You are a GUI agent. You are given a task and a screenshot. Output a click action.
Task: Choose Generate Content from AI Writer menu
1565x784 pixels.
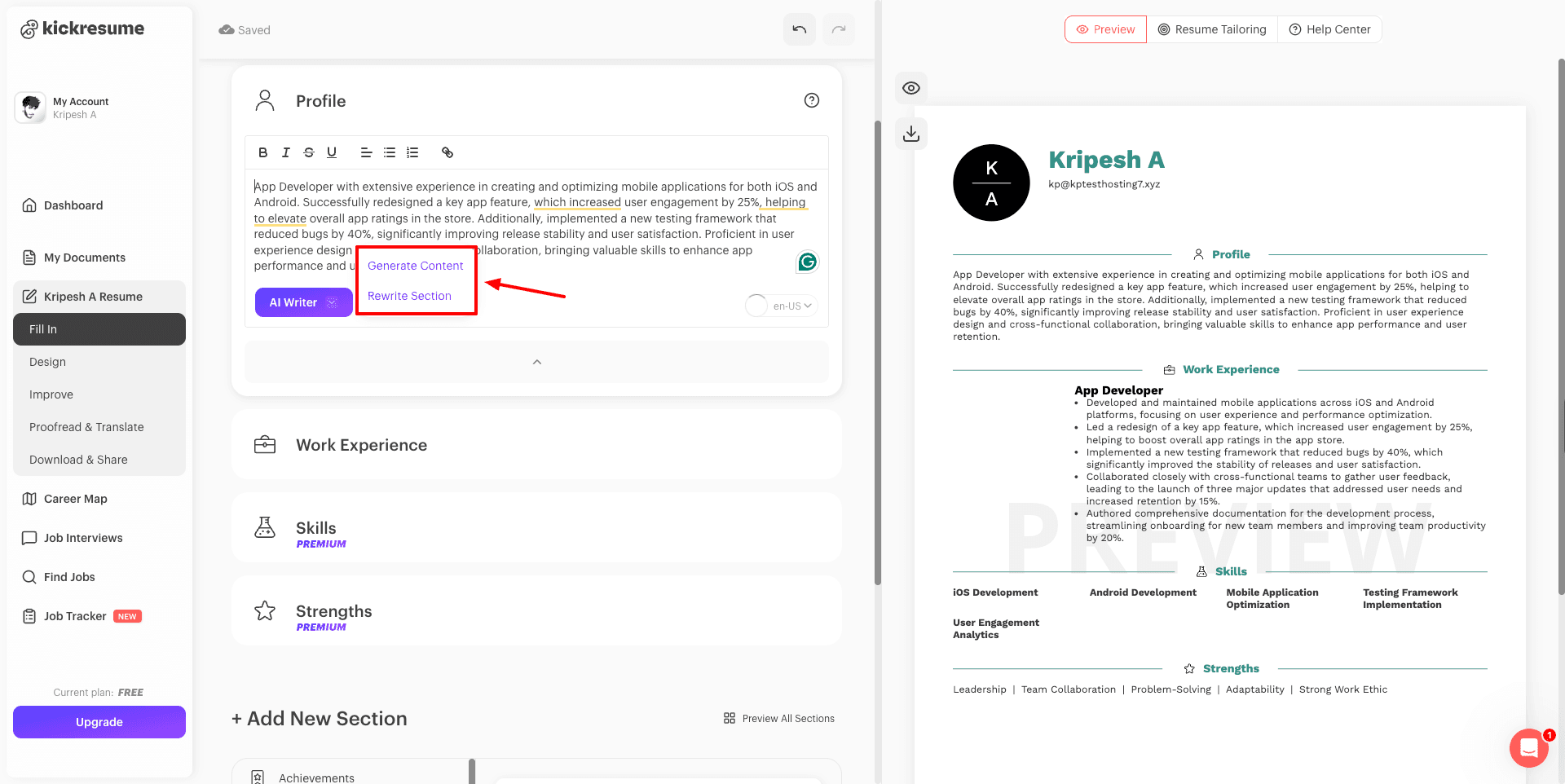click(415, 266)
